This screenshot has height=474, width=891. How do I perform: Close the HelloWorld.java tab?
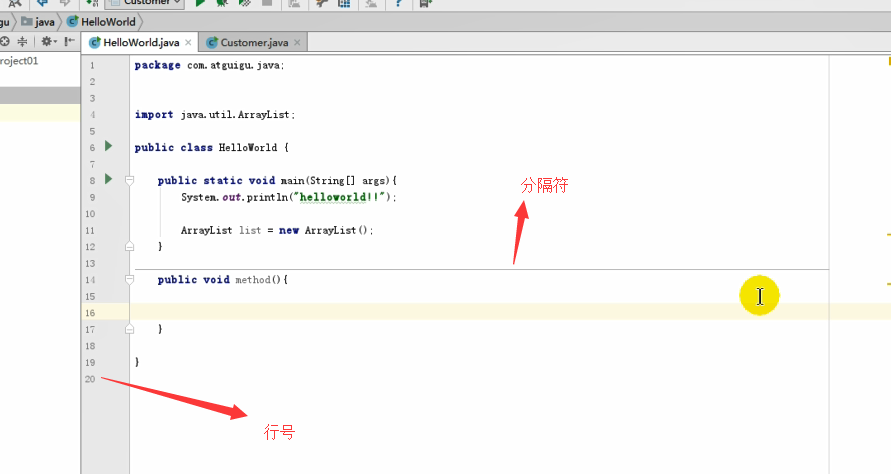coord(188,43)
